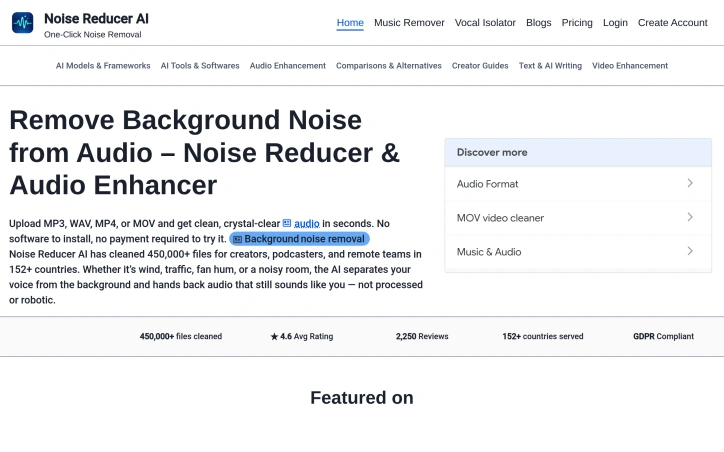Click the Login link
Viewport: 724px width, 452px height.
point(615,23)
